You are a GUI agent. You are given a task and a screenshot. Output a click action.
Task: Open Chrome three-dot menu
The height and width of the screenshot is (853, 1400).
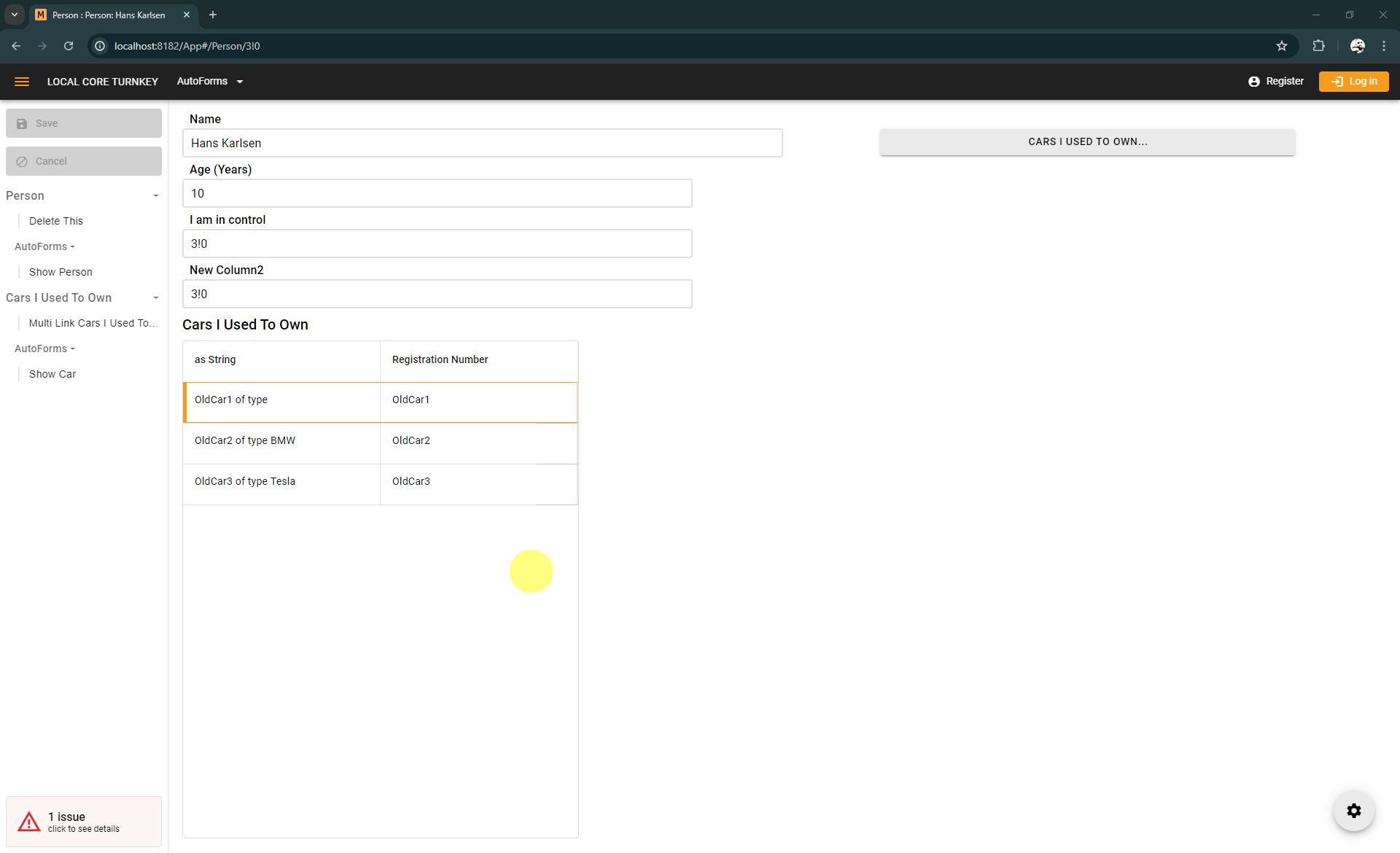pos(1383,46)
